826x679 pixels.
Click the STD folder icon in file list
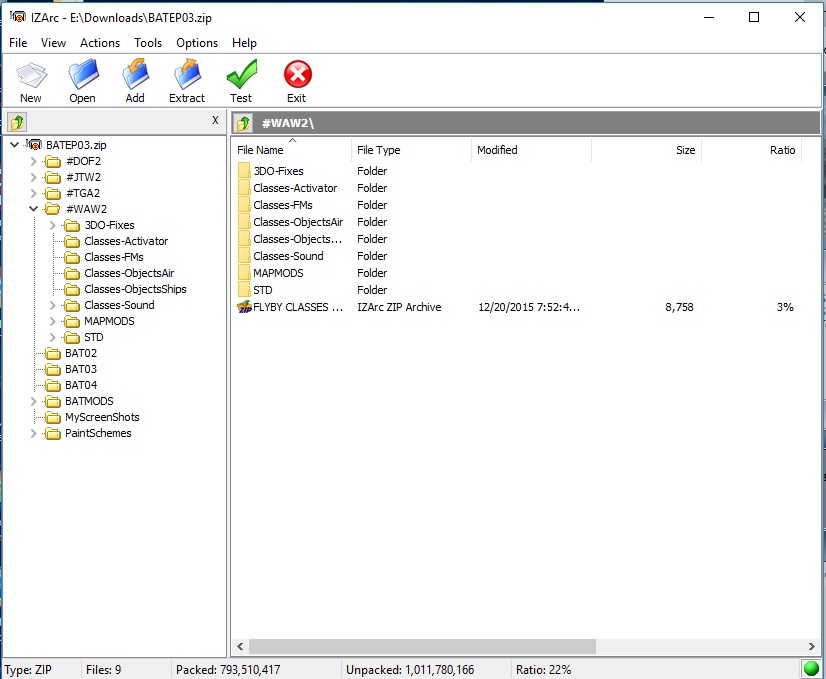coord(244,290)
